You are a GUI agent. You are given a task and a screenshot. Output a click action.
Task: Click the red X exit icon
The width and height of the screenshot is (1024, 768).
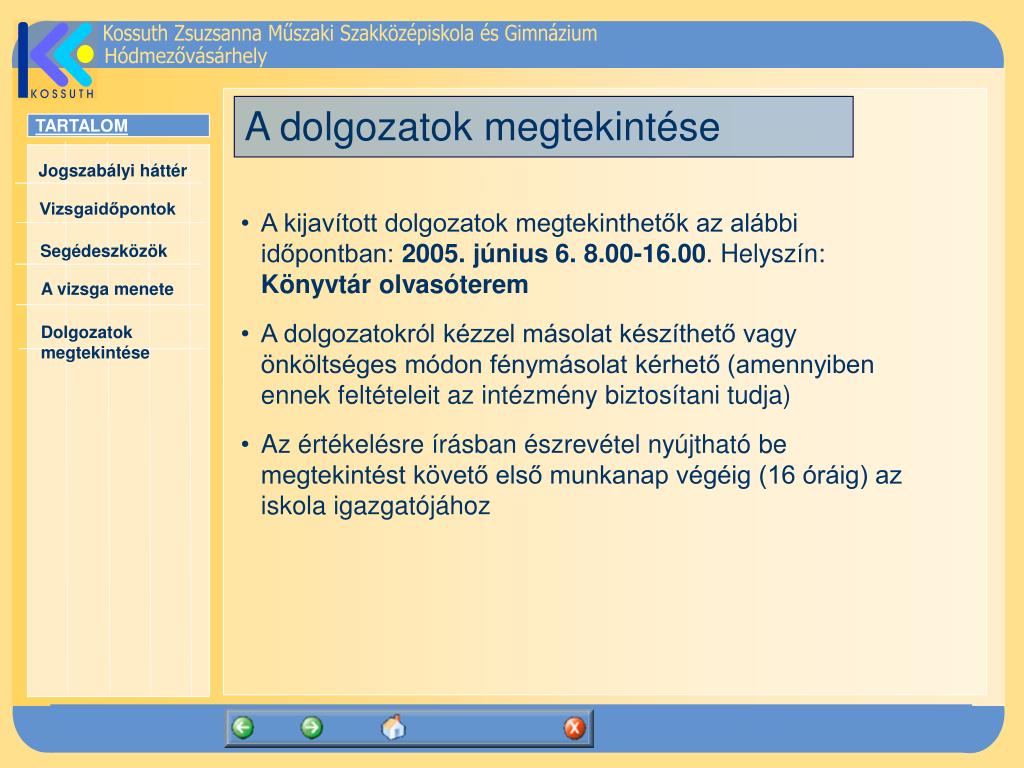pyautogui.click(x=575, y=728)
